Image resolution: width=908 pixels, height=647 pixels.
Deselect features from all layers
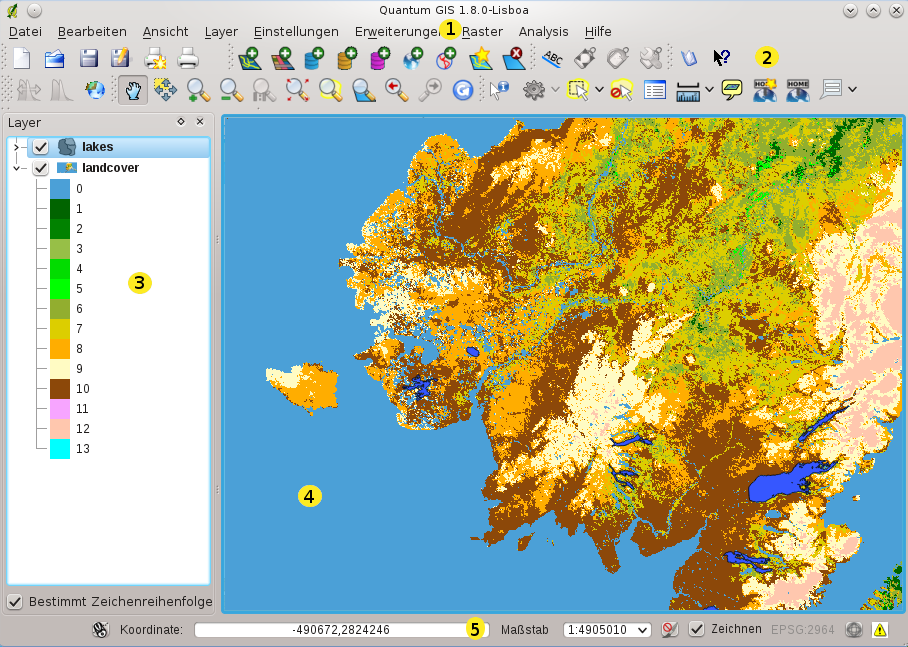621,90
